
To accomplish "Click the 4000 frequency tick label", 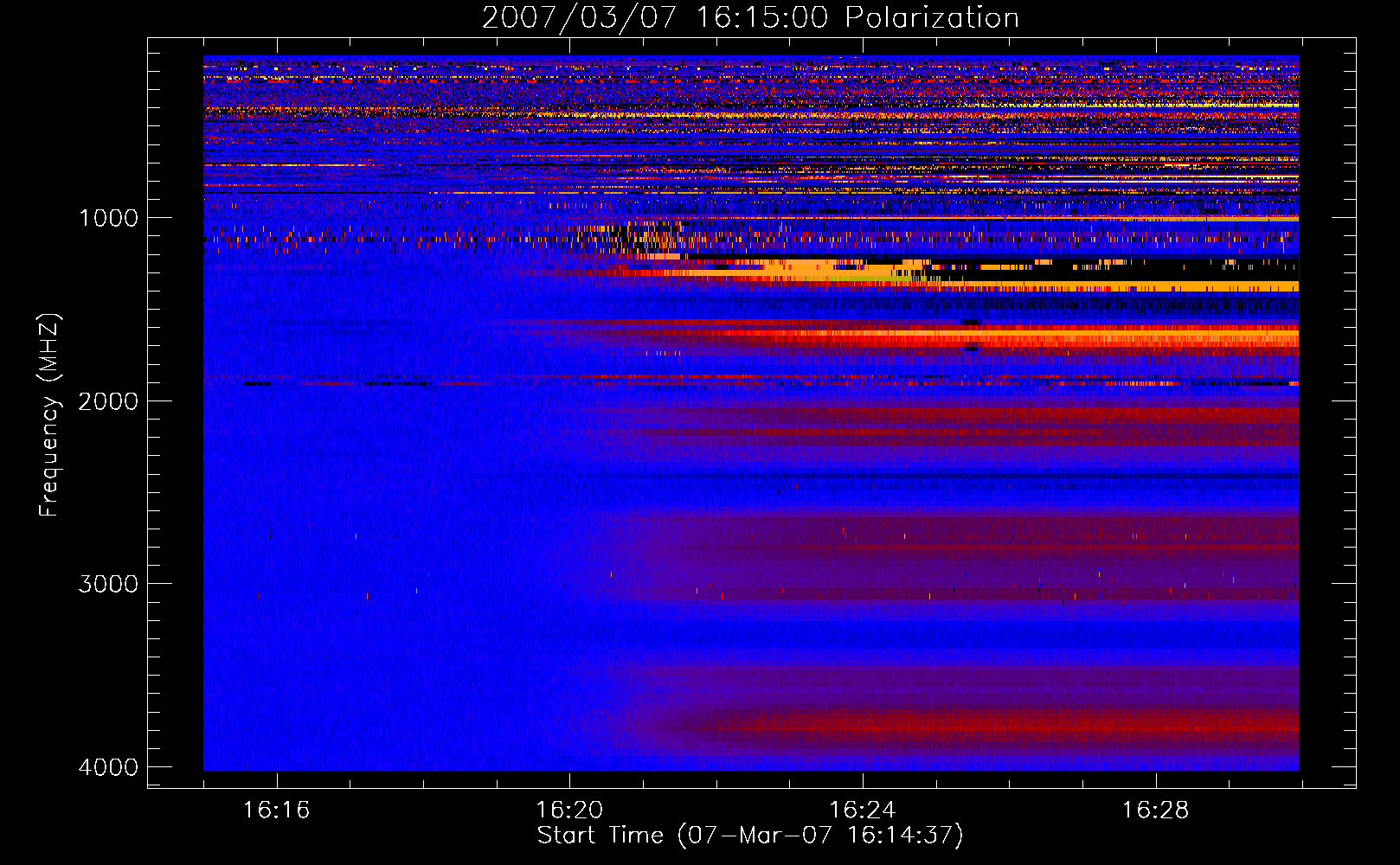I will (x=108, y=767).
